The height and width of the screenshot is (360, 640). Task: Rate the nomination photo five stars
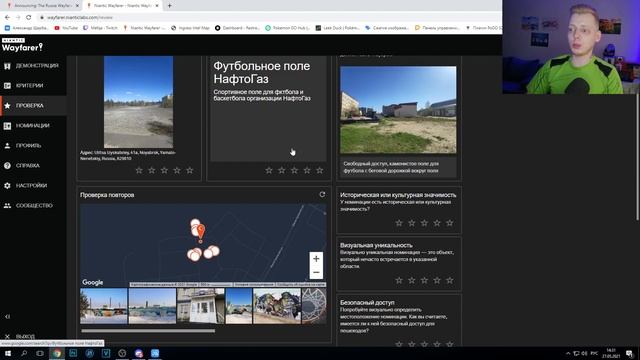(x=190, y=171)
